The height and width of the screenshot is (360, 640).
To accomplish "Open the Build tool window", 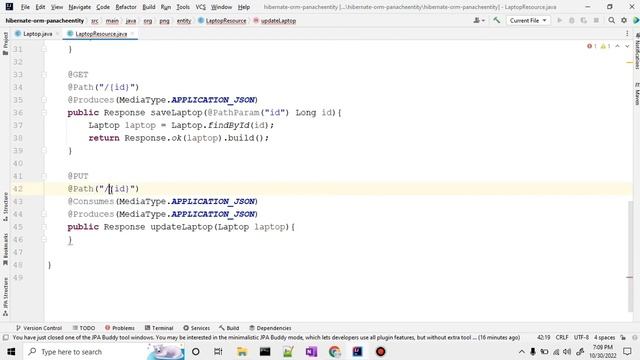I will coord(229,328).
